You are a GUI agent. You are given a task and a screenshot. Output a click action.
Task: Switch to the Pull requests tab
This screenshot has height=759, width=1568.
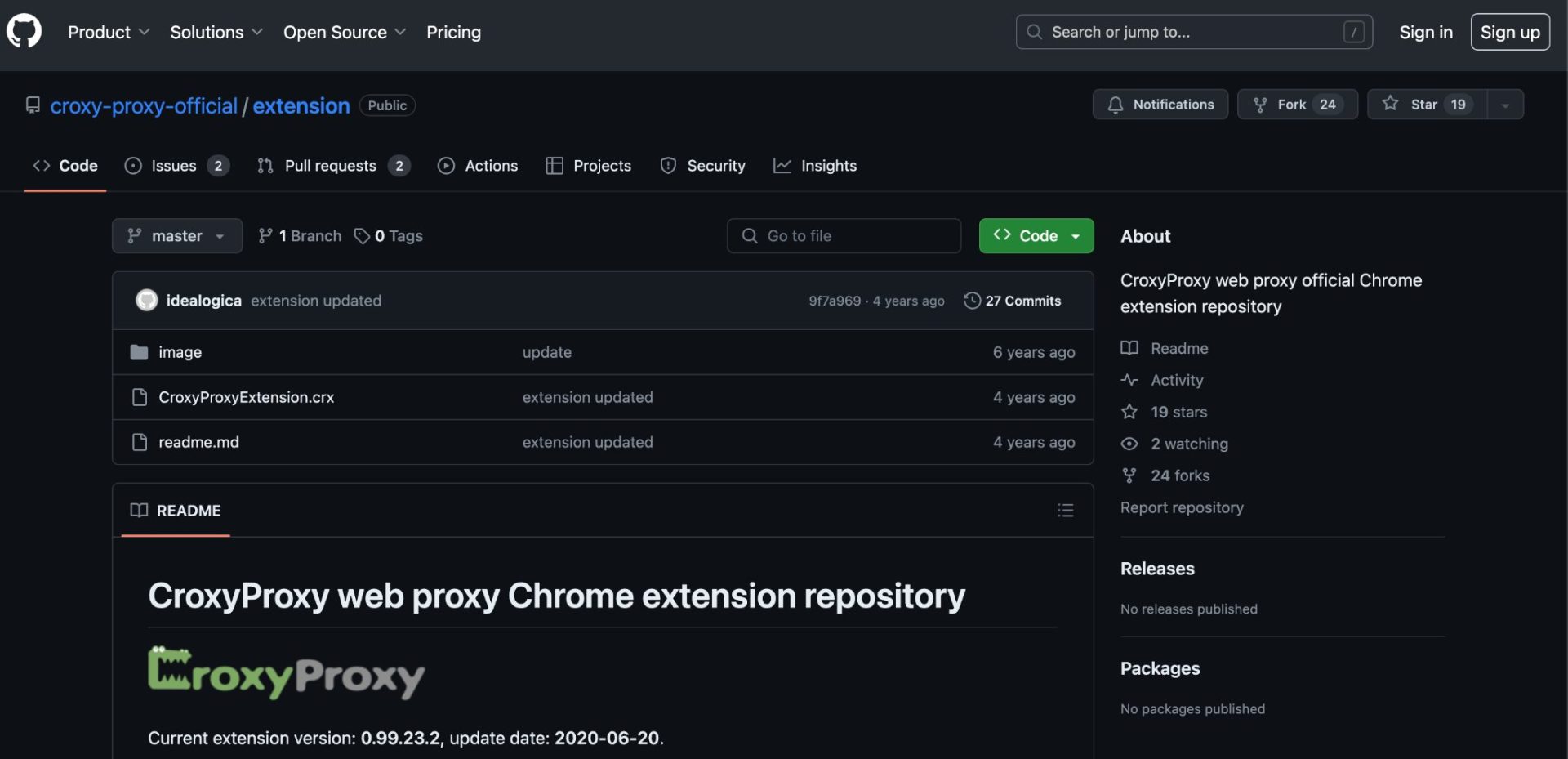pos(333,166)
